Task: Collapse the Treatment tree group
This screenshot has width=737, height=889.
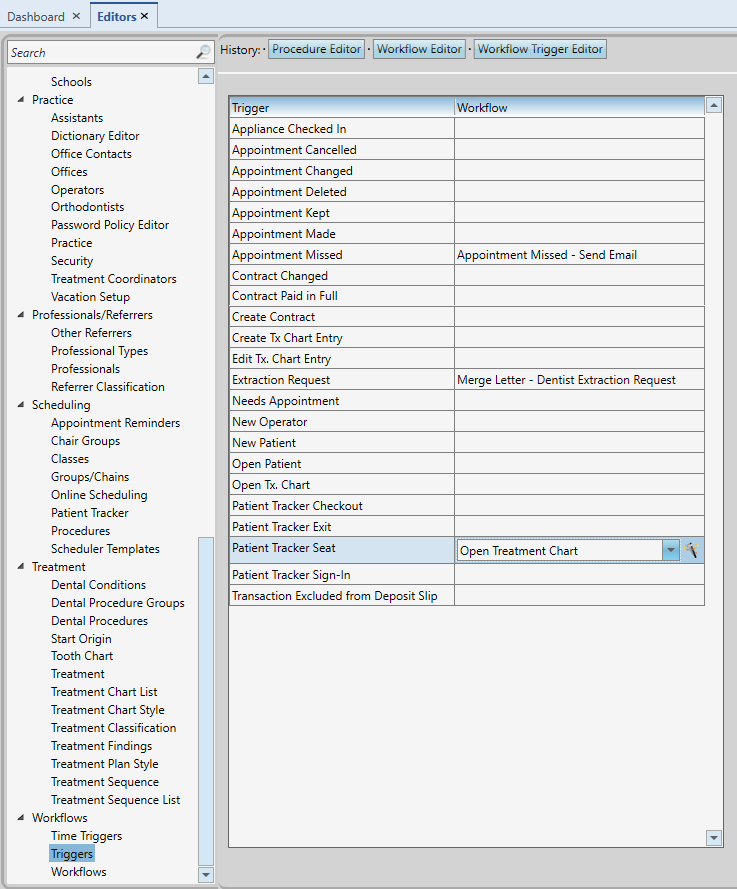Action: pyautogui.click(x=21, y=566)
